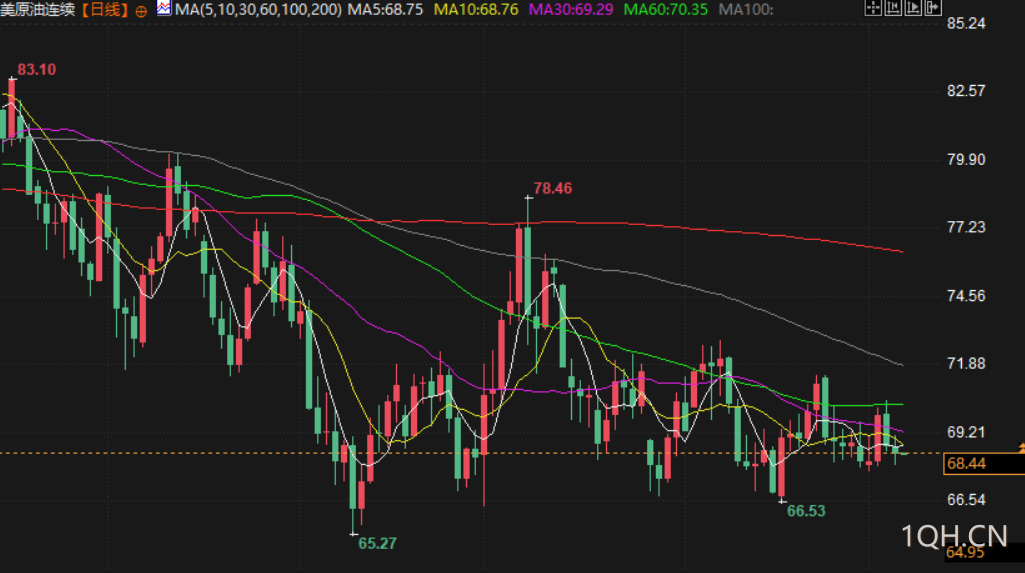Viewport: 1025px width, 573px height.
Task: Click the MA5:68.75 legend value
Action: coord(385,10)
